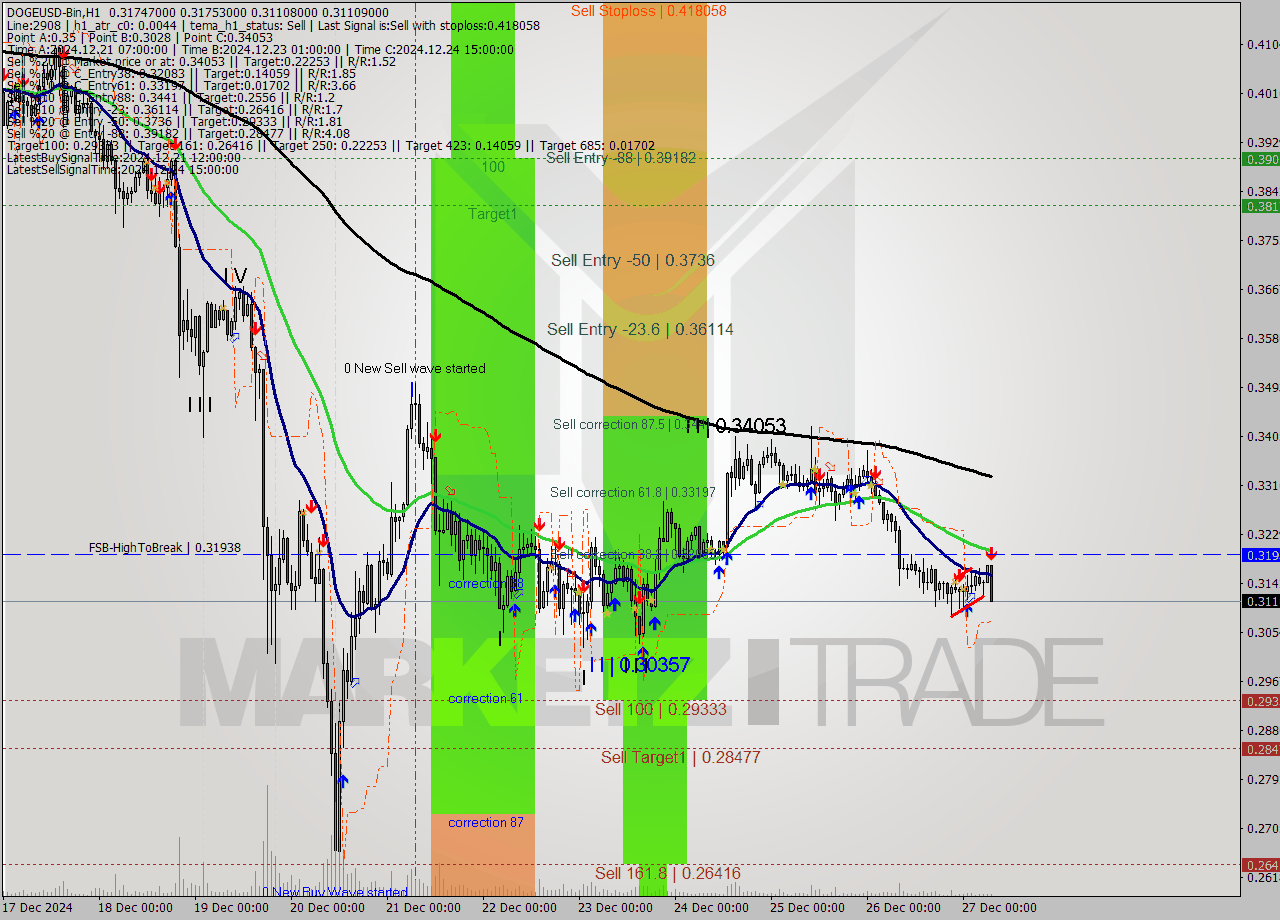Screen dimensions: 1280x920
Task: Click the green 0.390 price tag on the axis
Action: (1260, 159)
